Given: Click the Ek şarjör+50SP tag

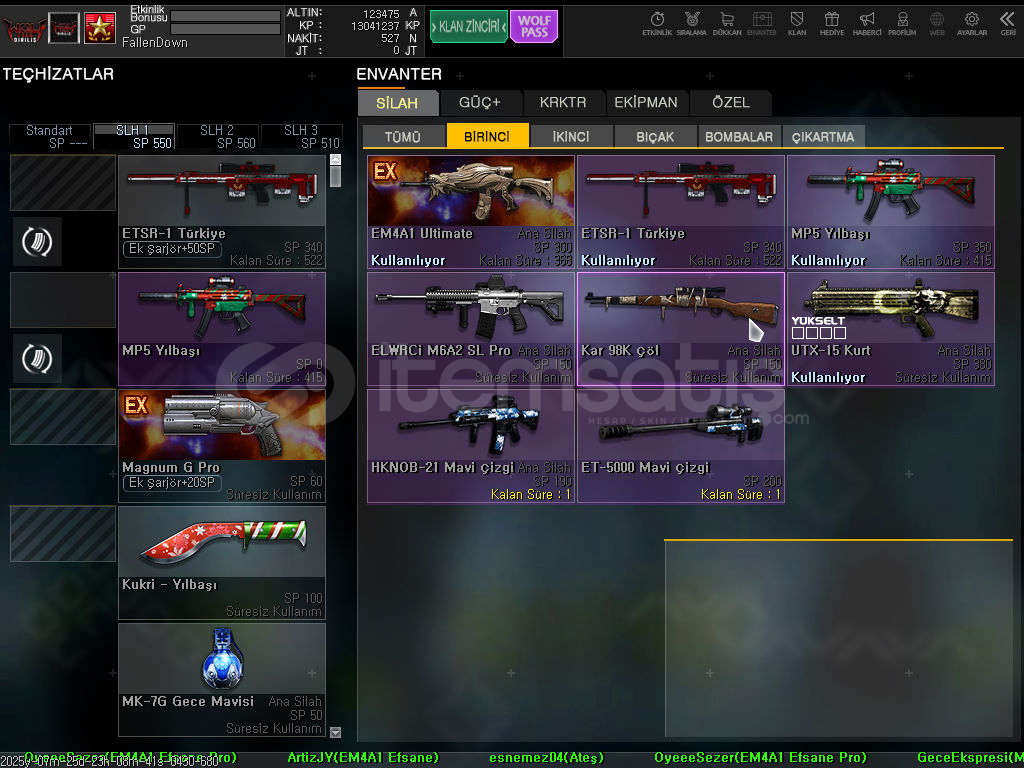Looking at the screenshot, I should pyautogui.click(x=172, y=249).
